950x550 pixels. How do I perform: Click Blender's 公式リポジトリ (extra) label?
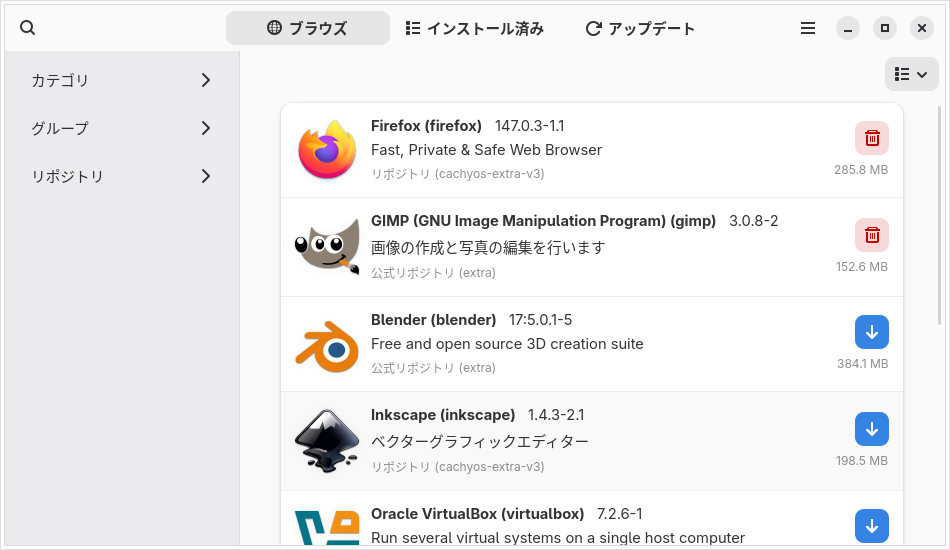pyautogui.click(x=433, y=368)
